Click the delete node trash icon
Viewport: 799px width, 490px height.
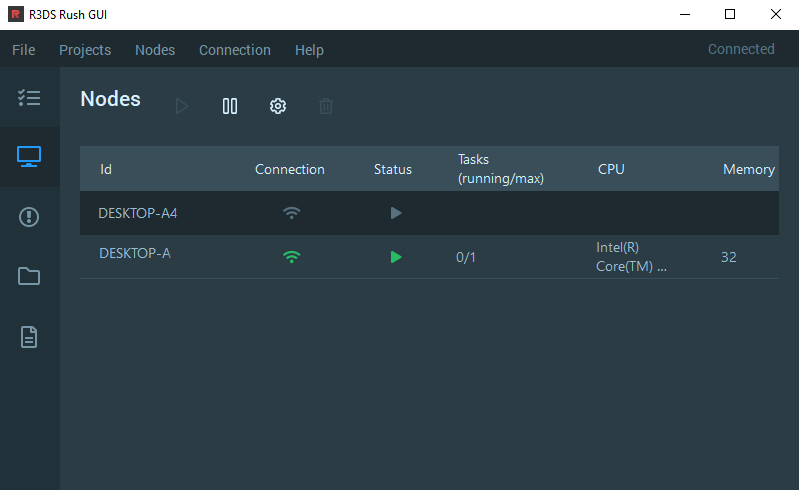point(326,106)
